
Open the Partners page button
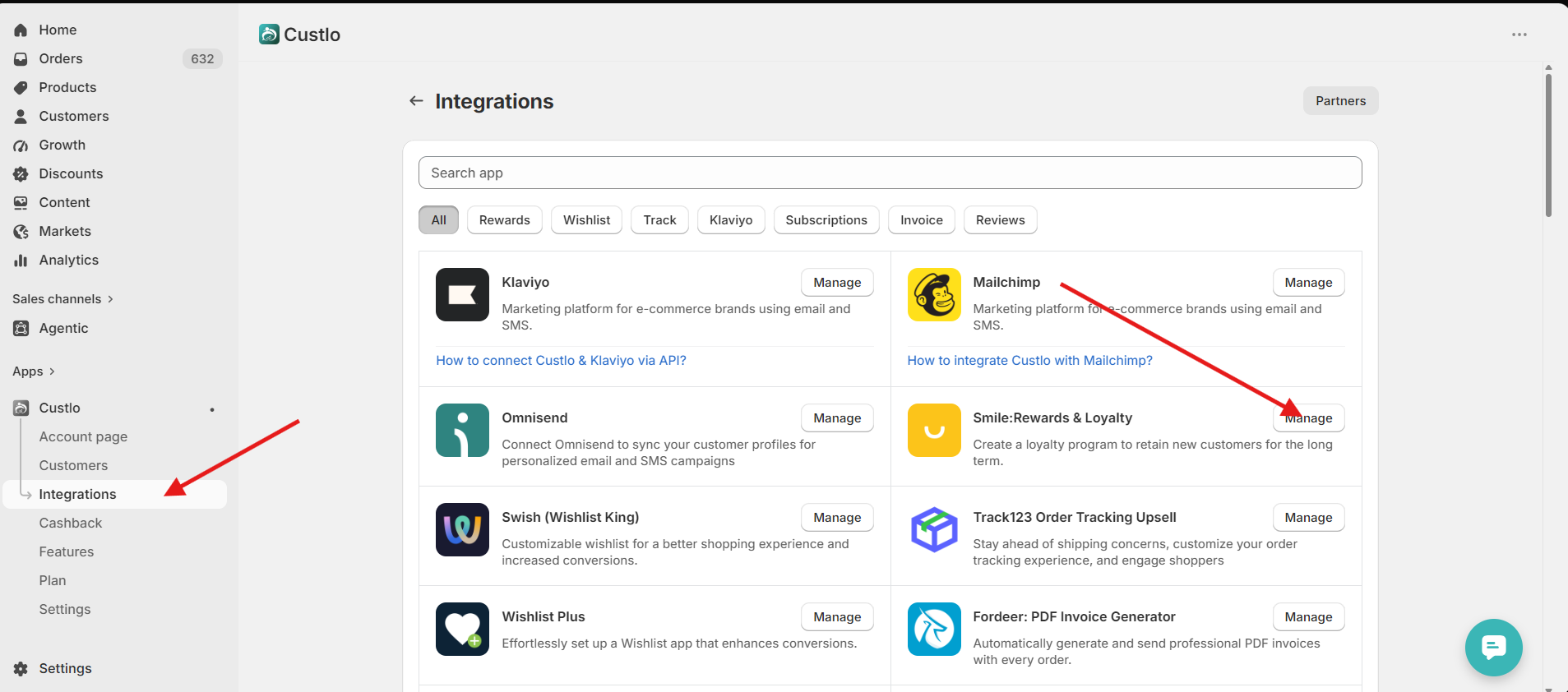click(1341, 101)
